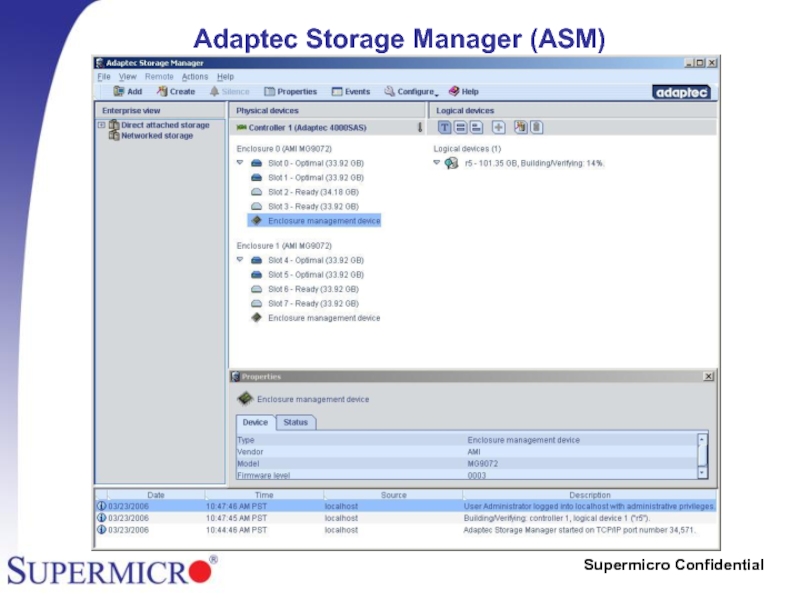Open the Help menu
Screen dimensions: 800x600
226,77
